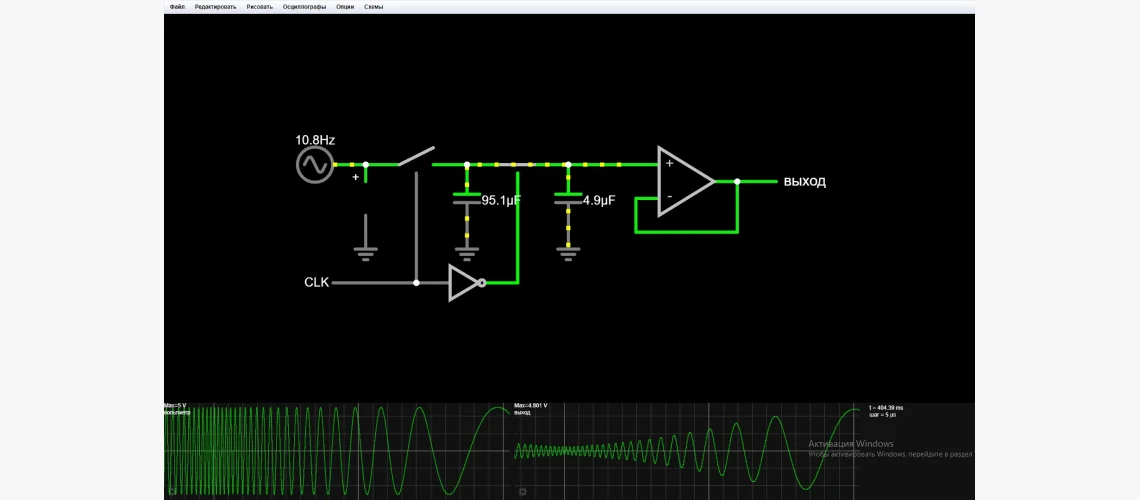Toggle the CLK logic input
The width and height of the screenshot is (1140, 500).
tap(316, 283)
